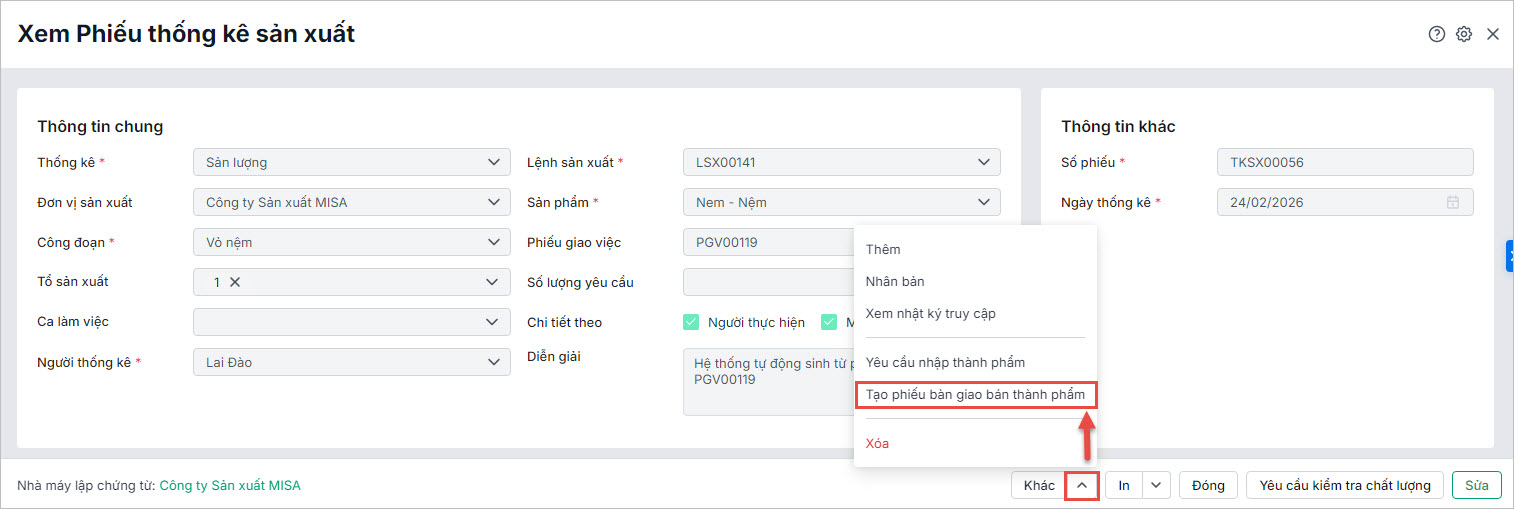Select Tạo phiếu bàn giao bán thành phẩm
1514x509 pixels.
[x=975, y=395]
